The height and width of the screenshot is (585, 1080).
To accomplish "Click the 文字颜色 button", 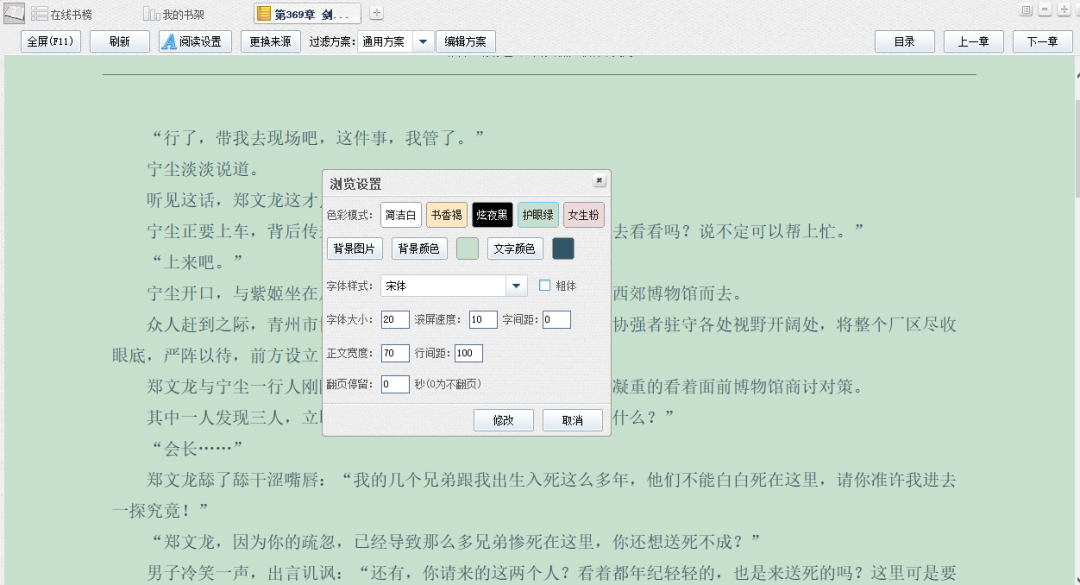I will click(x=515, y=249).
